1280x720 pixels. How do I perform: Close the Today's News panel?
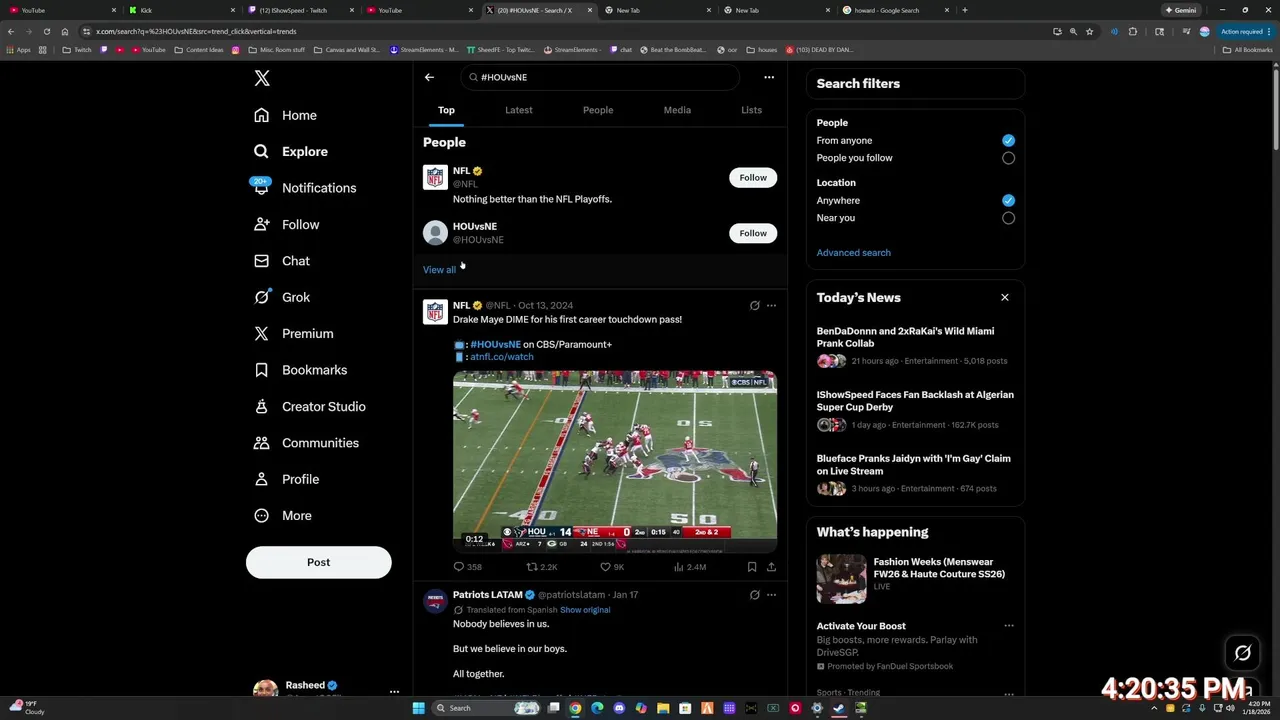[1005, 297]
